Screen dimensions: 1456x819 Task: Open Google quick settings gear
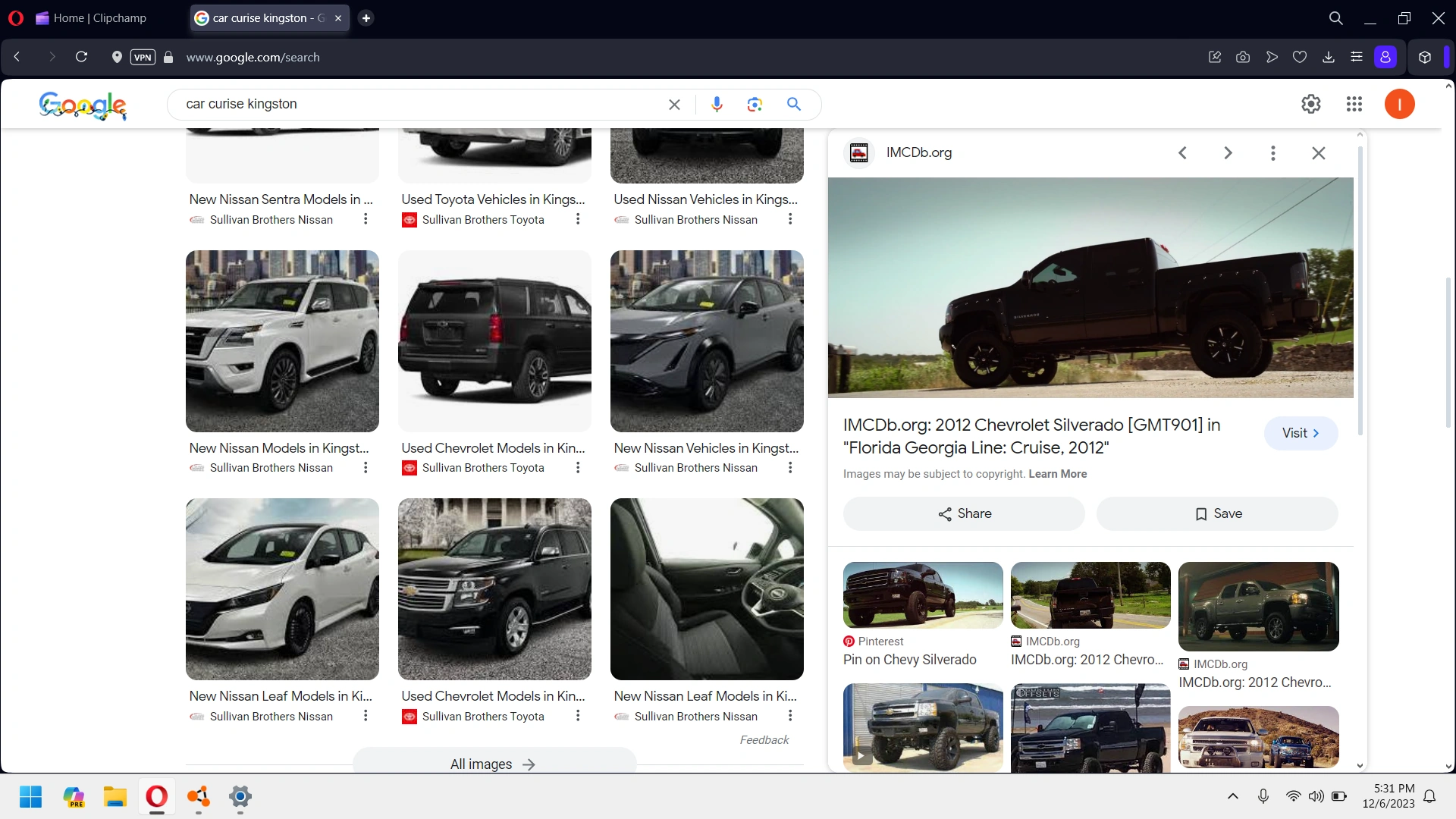[x=1311, y=104]
